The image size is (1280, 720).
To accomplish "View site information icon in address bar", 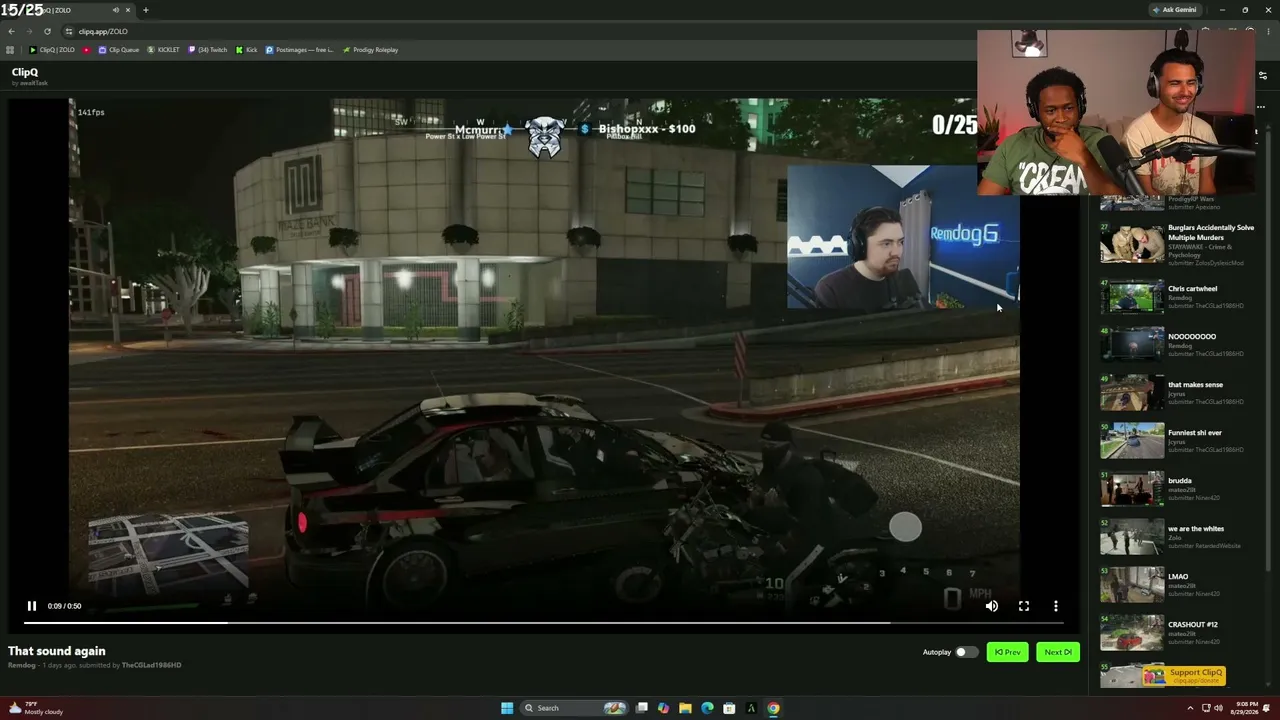I will coord(69,31).
